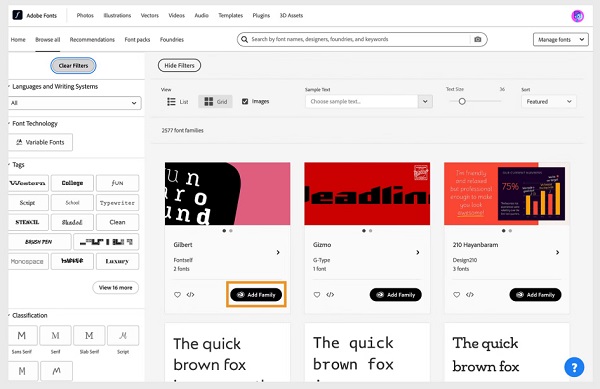Open the Templates menu item
This screenshot has width=600, height=389.
tap(230, 16)
